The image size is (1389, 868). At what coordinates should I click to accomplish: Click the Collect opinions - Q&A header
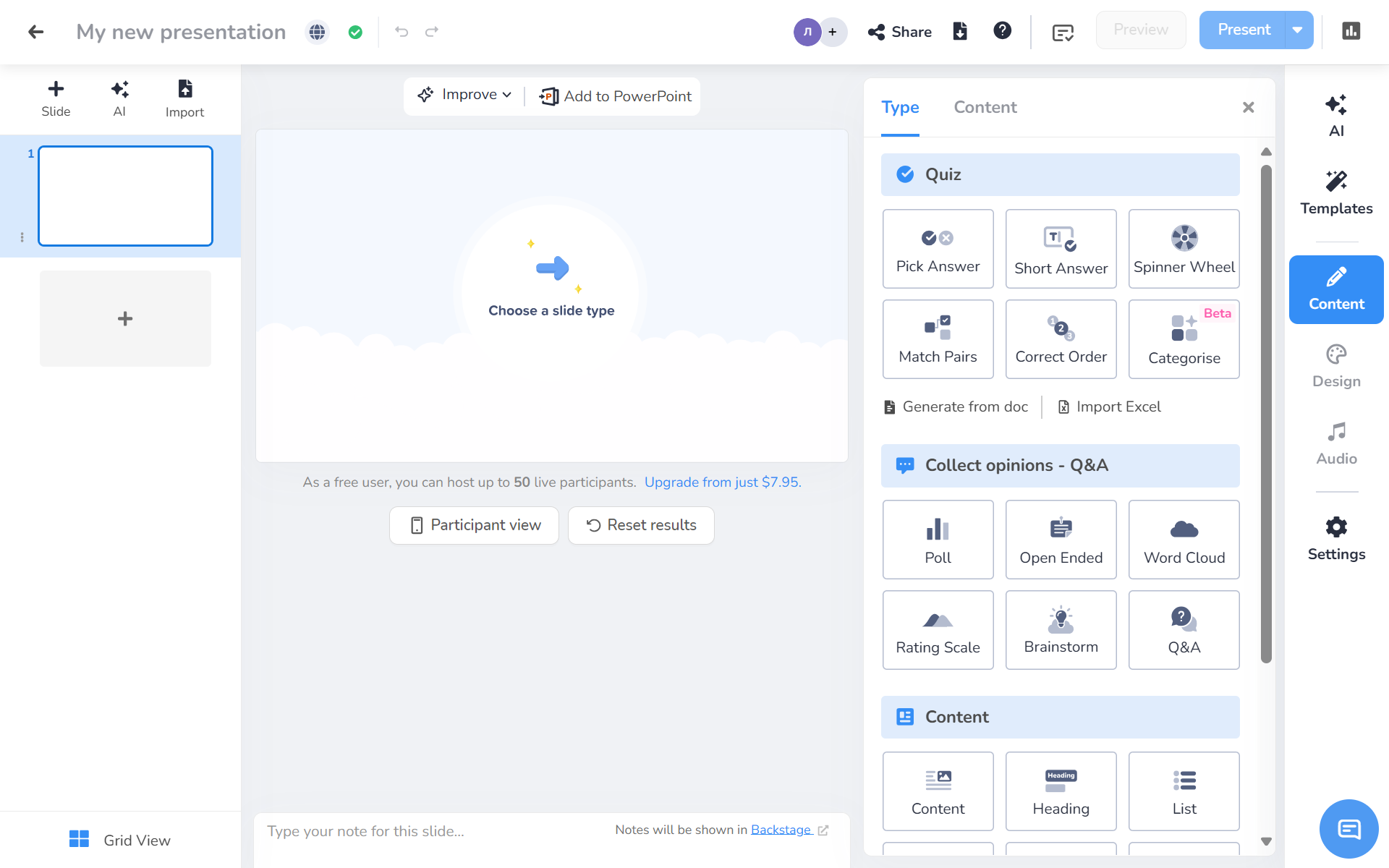1060,465
